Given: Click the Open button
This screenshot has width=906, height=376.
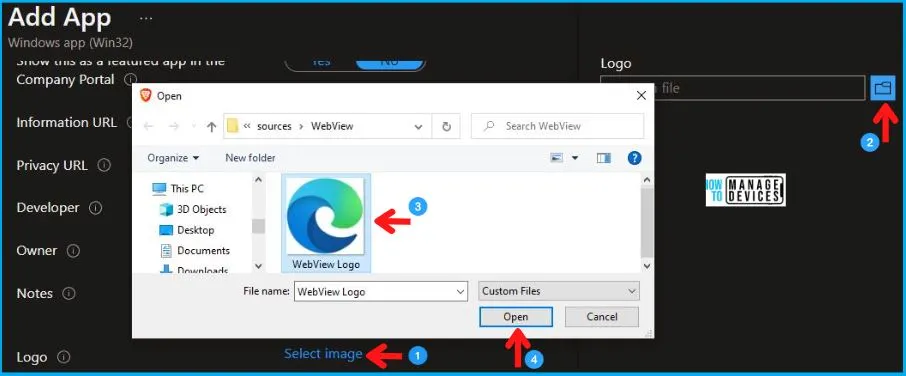Looking at the screenshot, I should pos(515,317).
